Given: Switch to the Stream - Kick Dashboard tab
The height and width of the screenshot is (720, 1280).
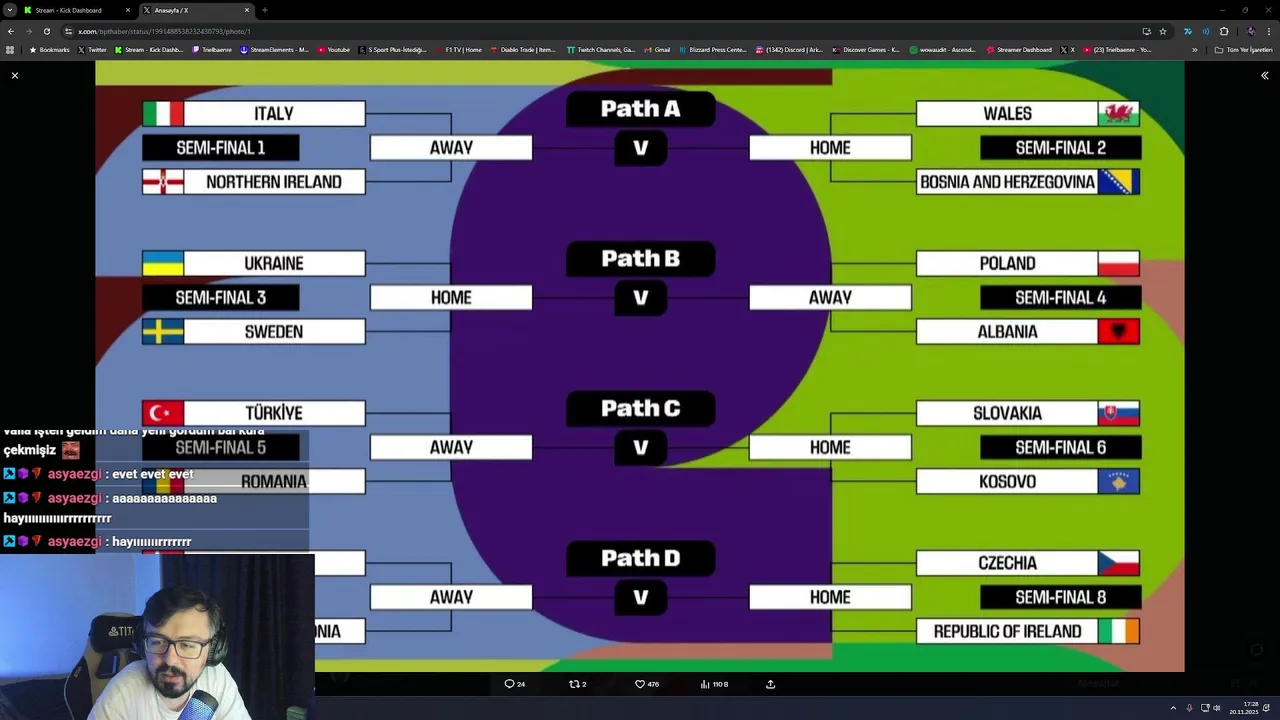Looking at the screenshot, I should (70, 10).
